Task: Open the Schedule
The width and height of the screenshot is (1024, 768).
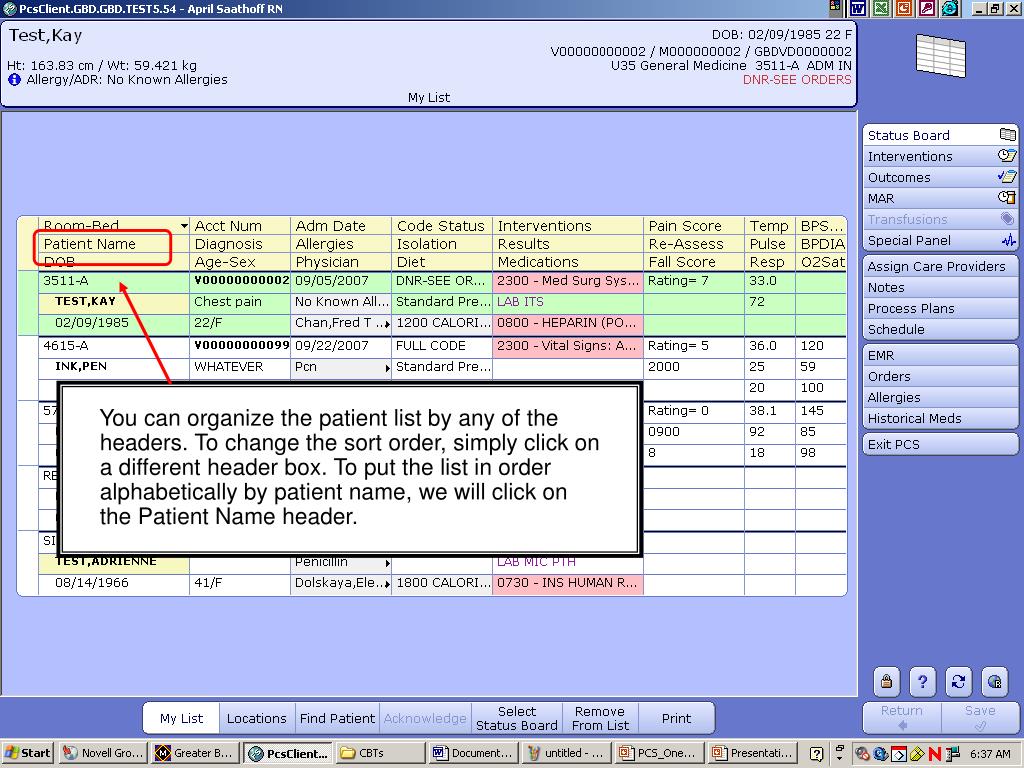Action: [940, 329]
